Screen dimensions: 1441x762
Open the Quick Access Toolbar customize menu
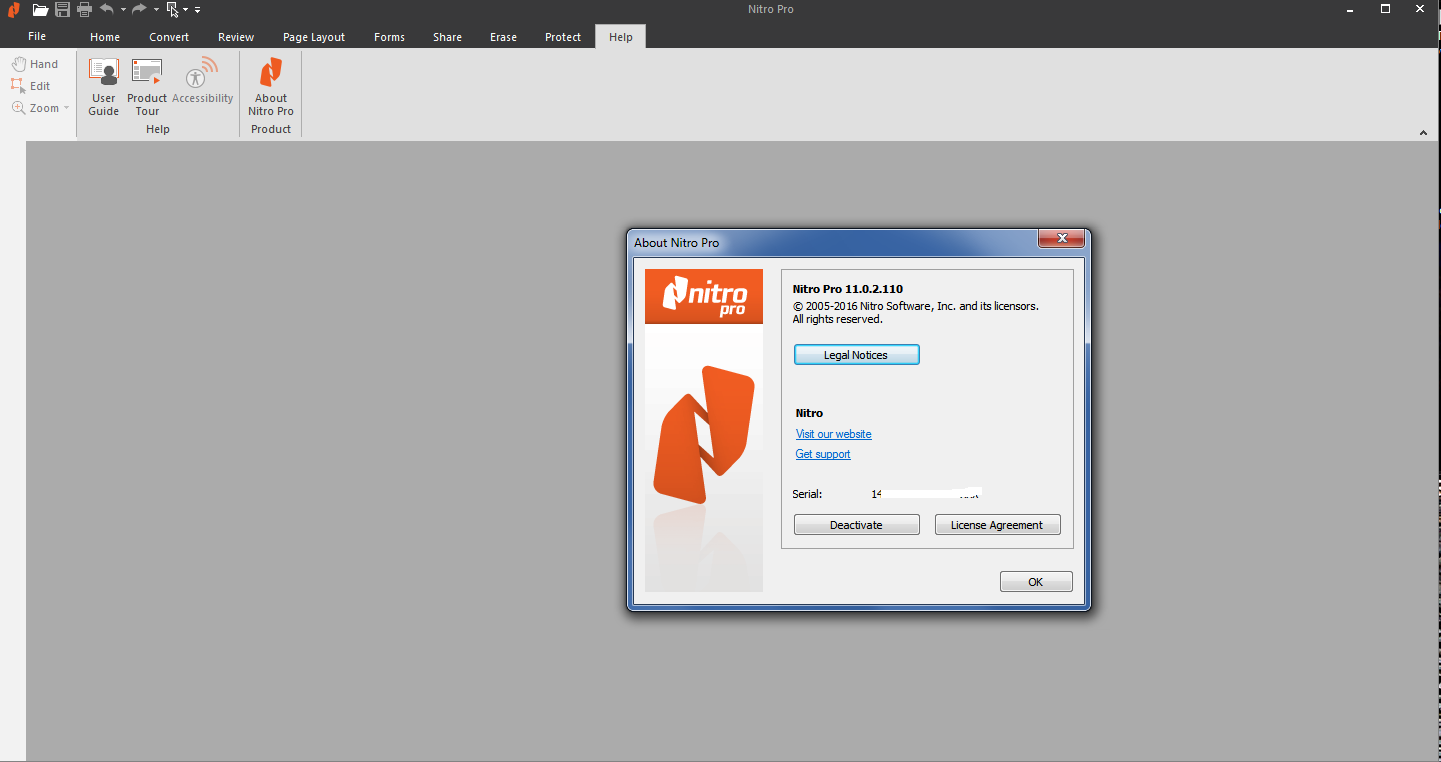197,9
